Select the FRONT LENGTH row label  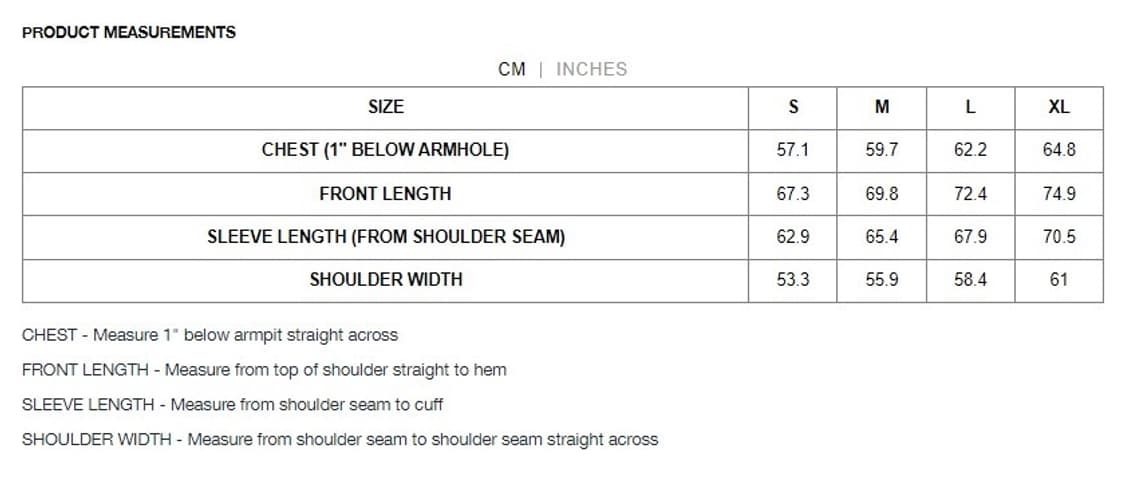[x=386, y=193]
